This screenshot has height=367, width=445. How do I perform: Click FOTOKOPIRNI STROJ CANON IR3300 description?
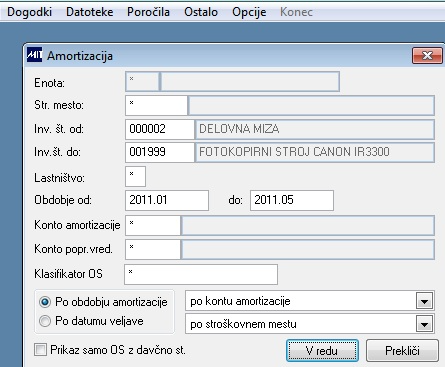(294, 152)
